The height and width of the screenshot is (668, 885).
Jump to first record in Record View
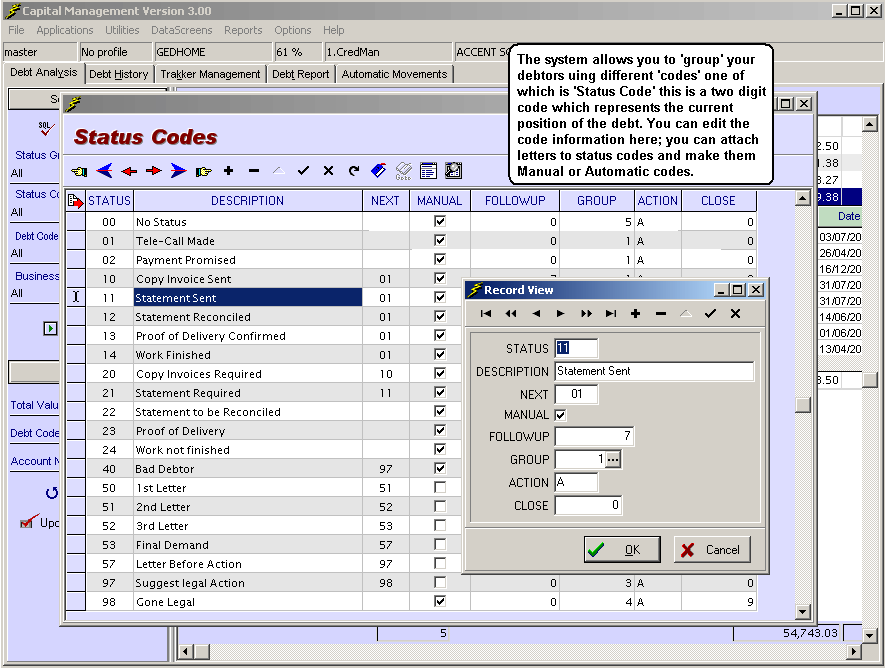(486, 314)
